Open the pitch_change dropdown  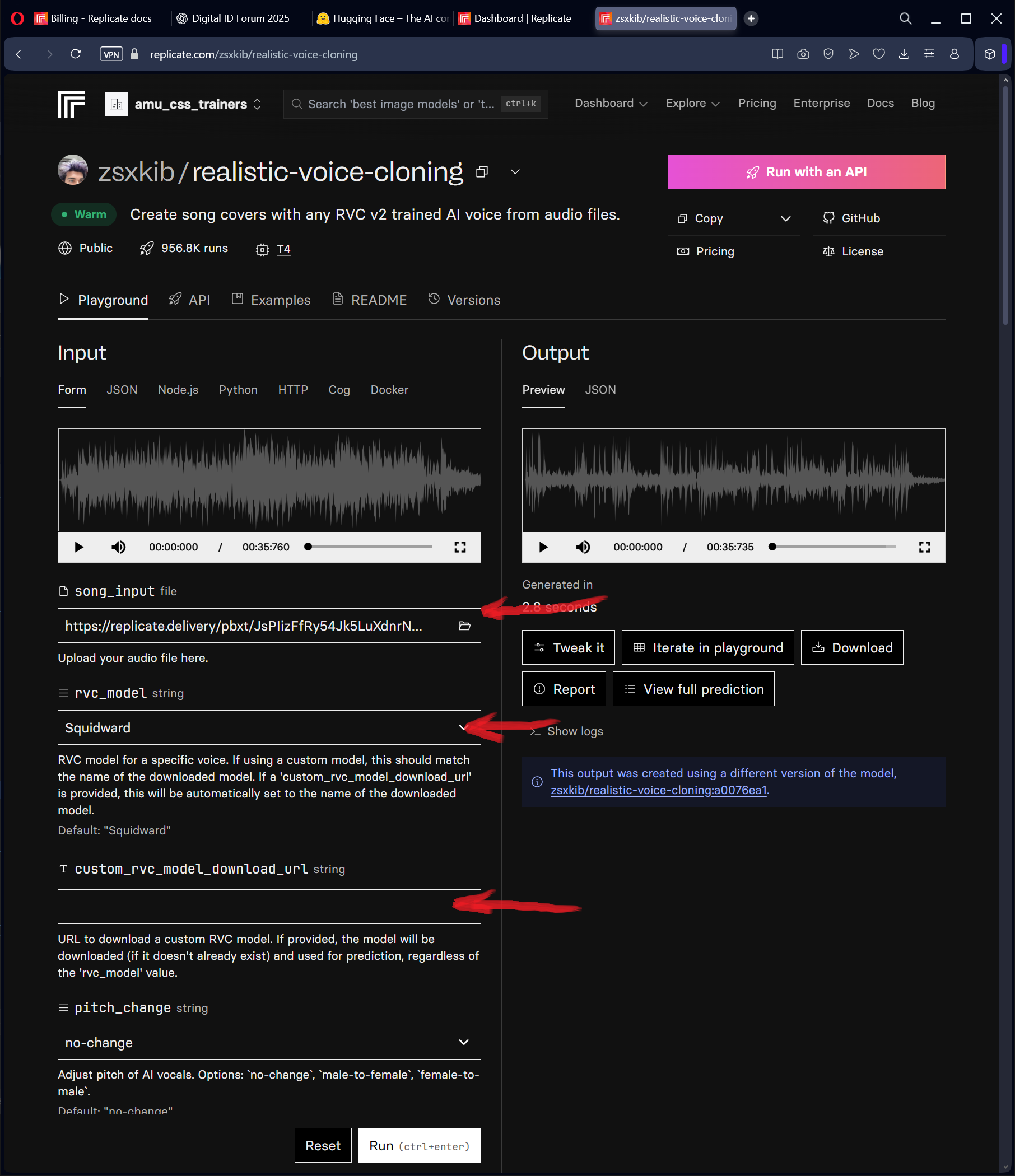[269, 1042]
